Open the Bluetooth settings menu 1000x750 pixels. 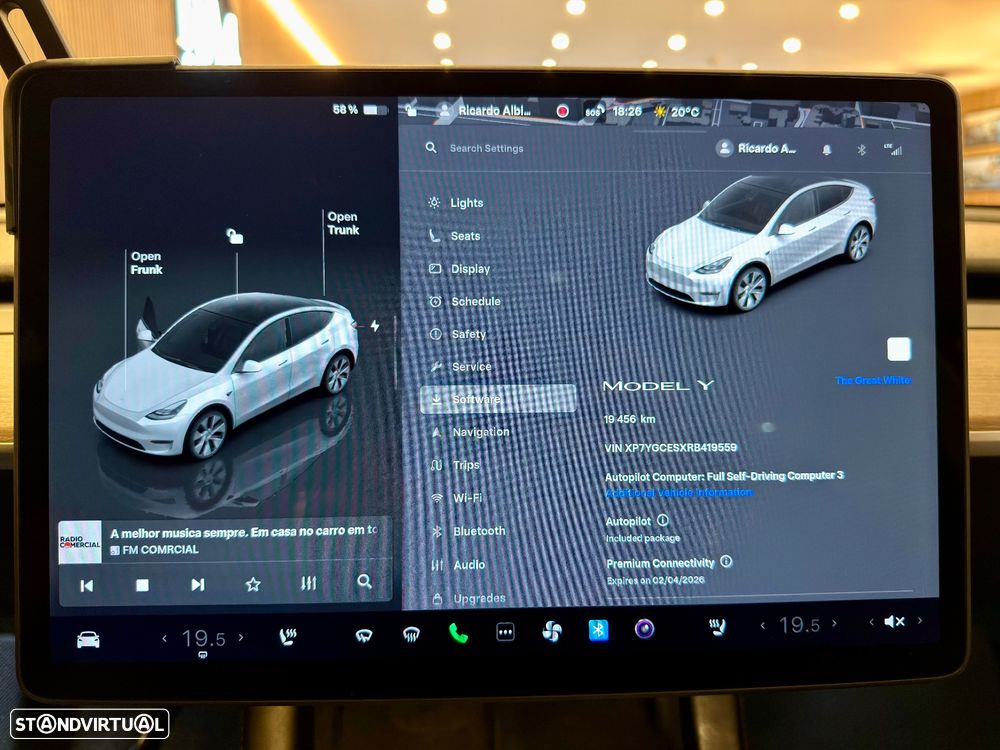pos(469,531)
